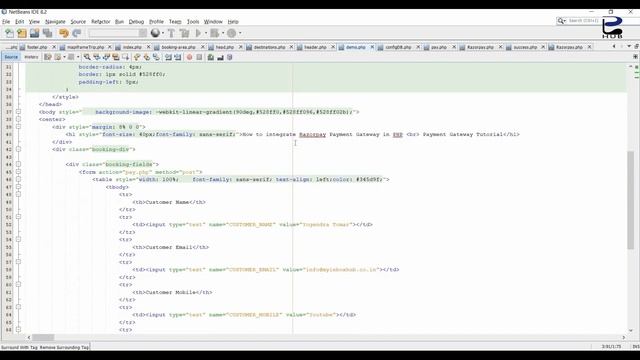Click the browser globe icon in main toolbar
The height and width of the screenshot is (360, 640).
[155, 33]
